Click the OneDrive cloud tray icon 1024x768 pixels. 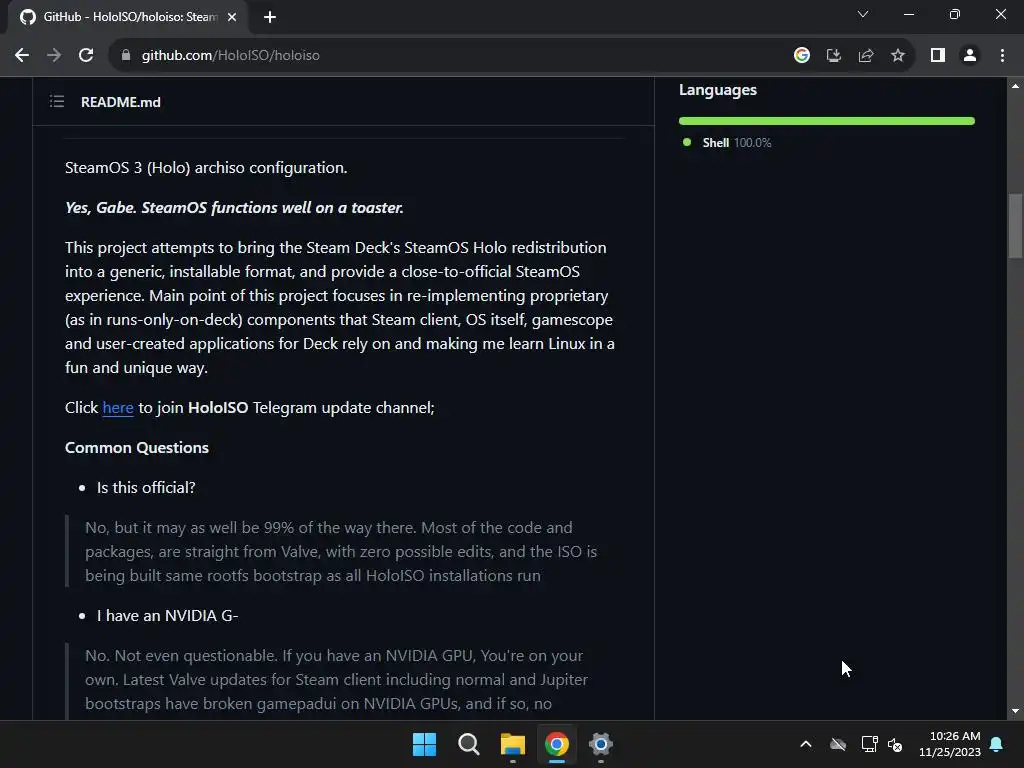point(838,744)
